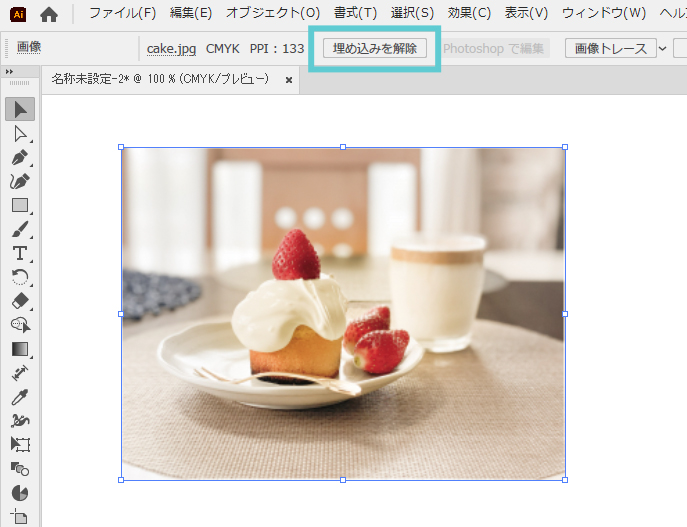Open the オブジェクト(O) menu
The height and width of the screenshot is (527, 687).
(x=273, y=14)
